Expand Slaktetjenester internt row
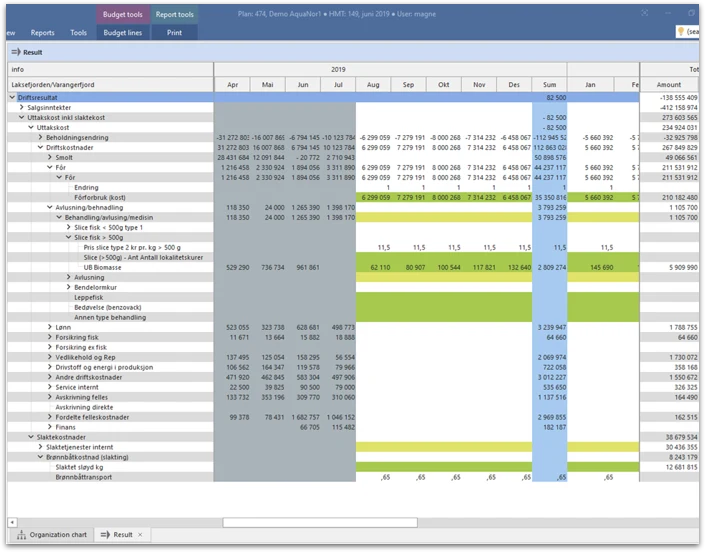 [x=40, y=447]
